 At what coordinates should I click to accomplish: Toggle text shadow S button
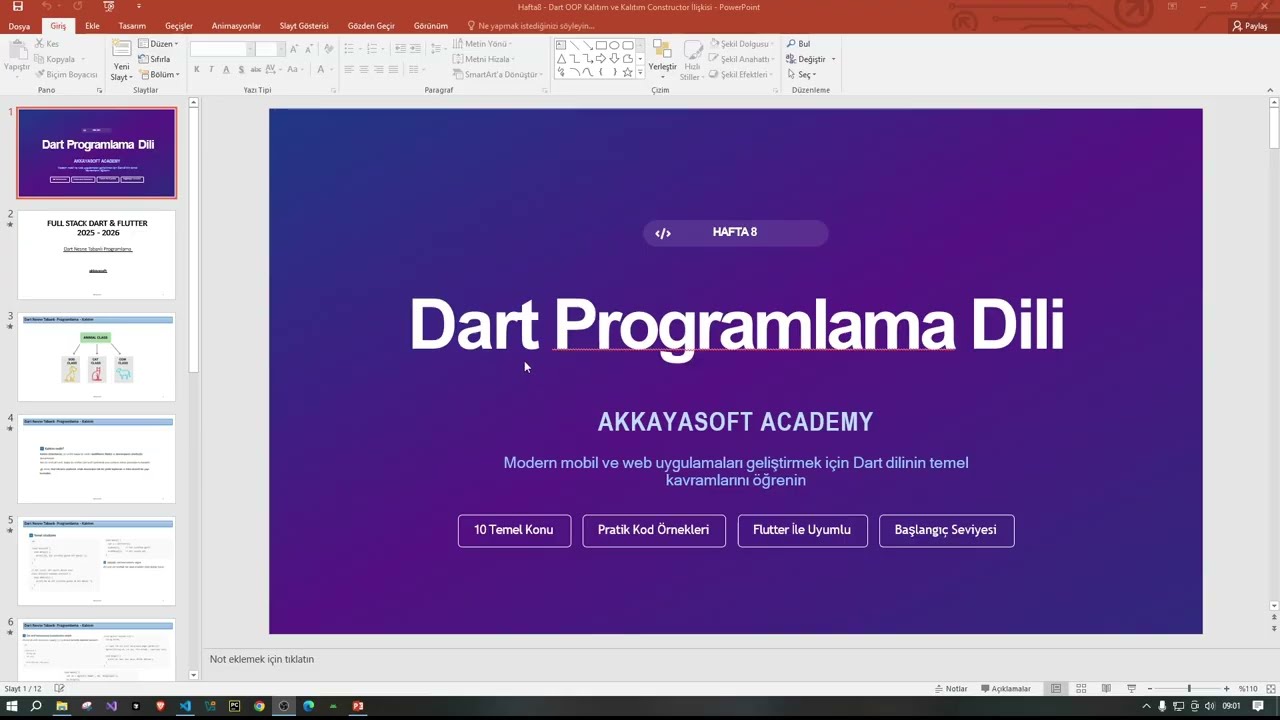[x=241, y=69]
